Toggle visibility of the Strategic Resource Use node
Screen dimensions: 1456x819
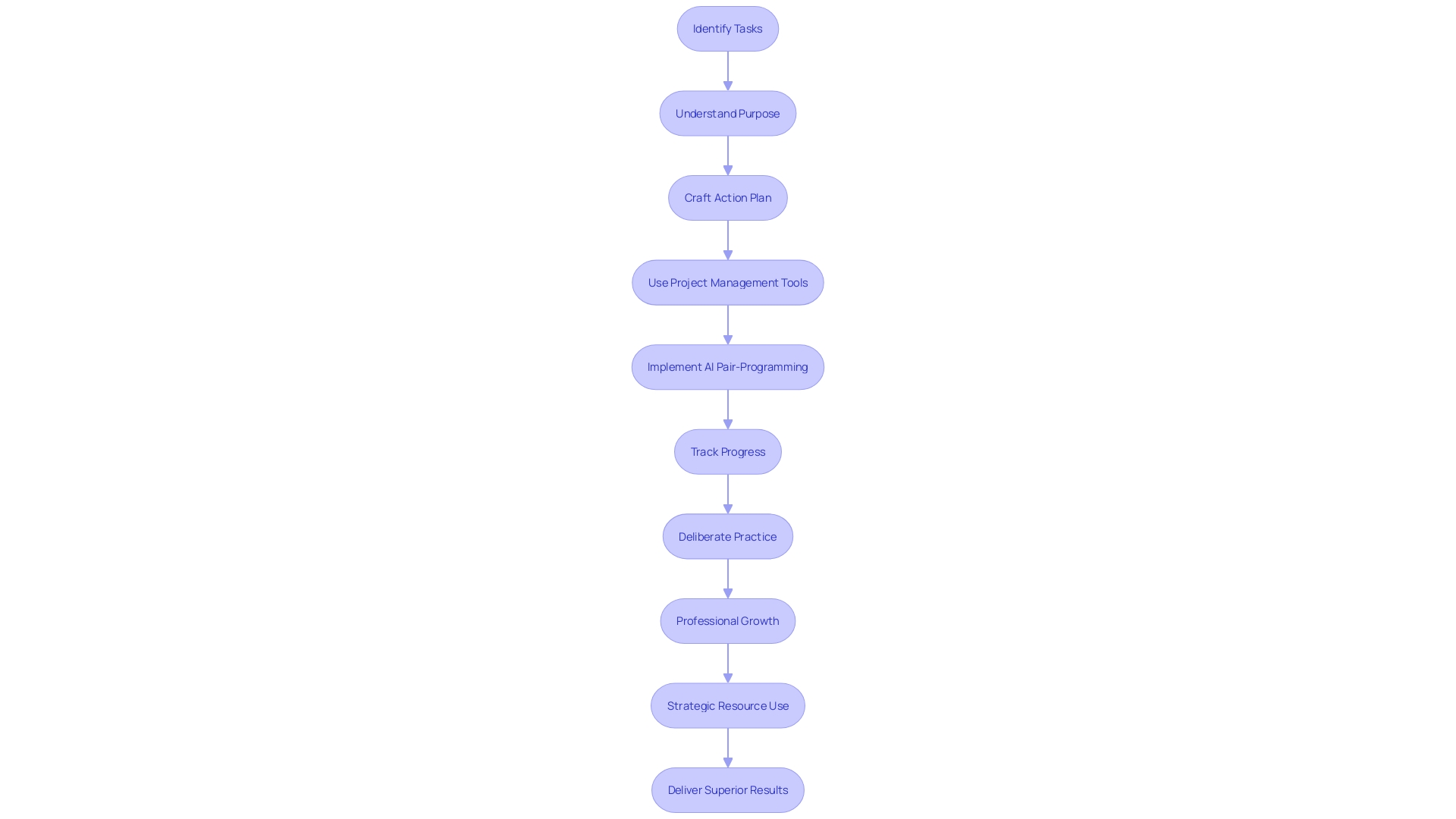(727, 705)
